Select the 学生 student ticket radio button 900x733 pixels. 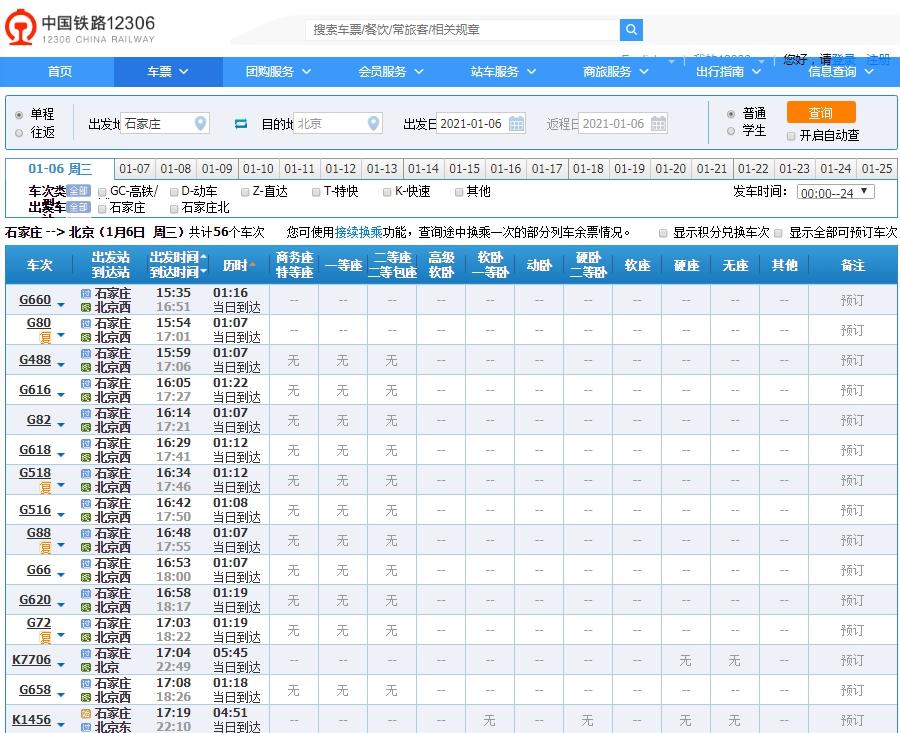point(731,131)
